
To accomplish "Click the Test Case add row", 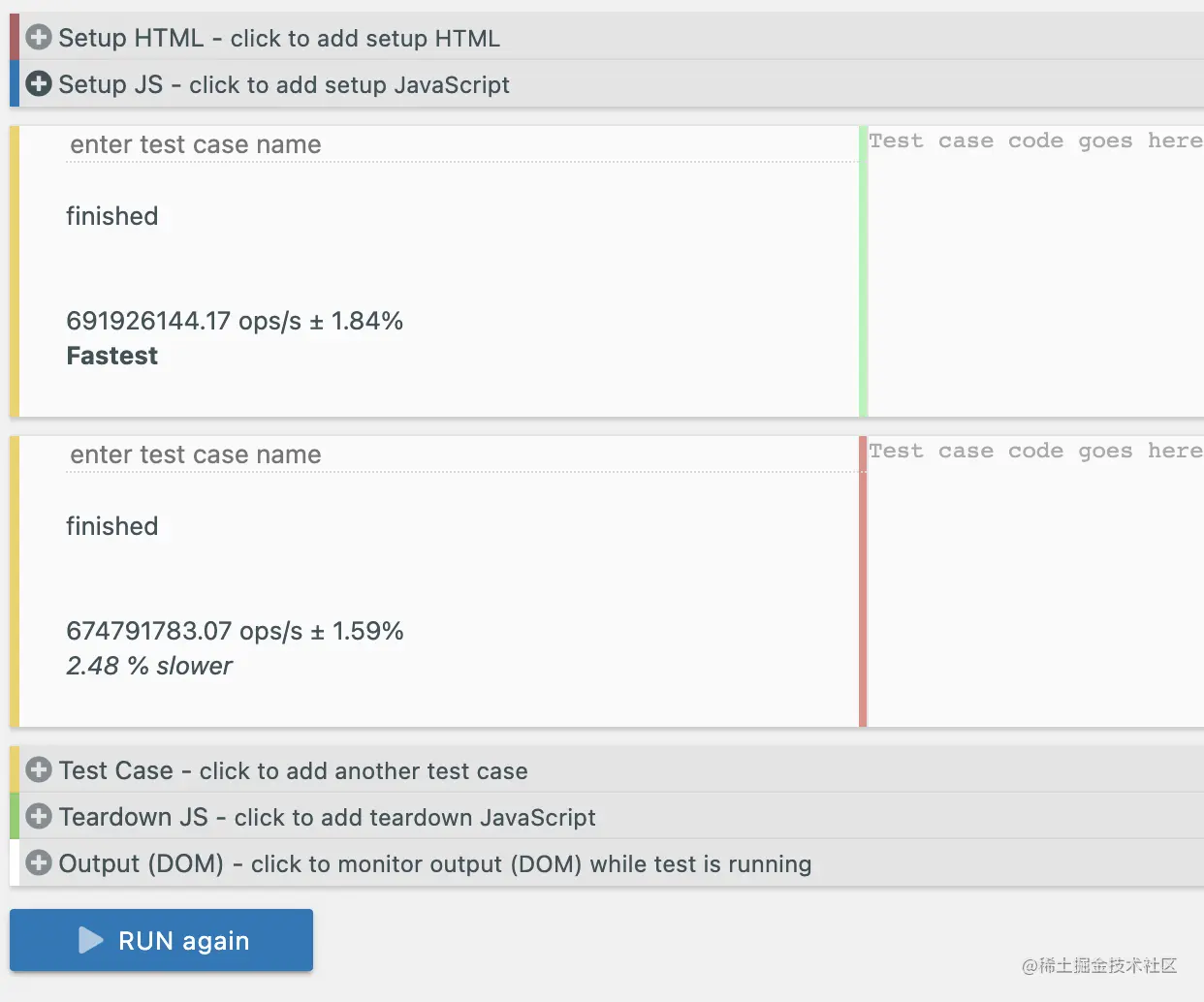I will click(x=293, y=770).
